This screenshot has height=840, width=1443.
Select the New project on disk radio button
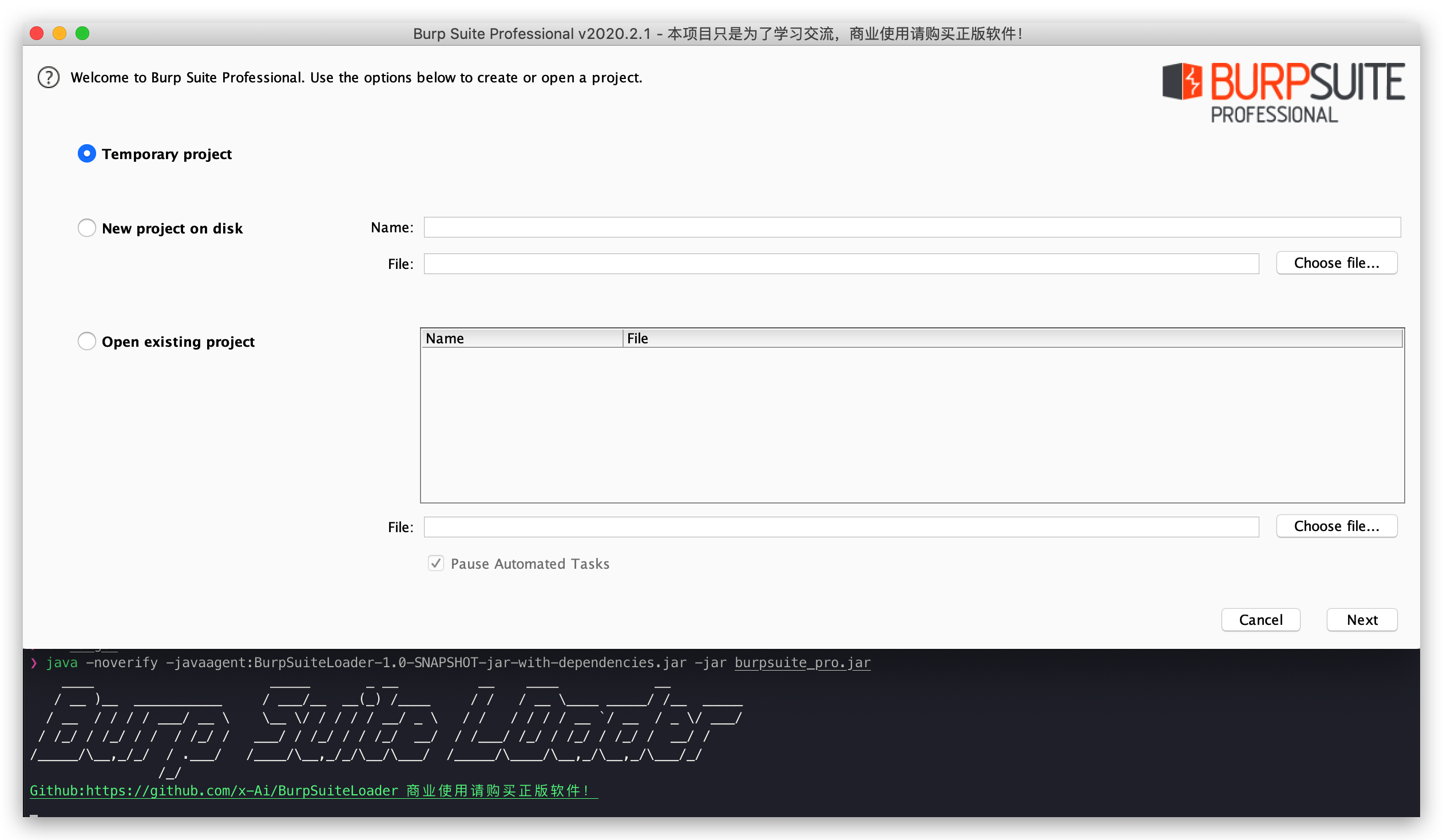[x=87, y=228]
